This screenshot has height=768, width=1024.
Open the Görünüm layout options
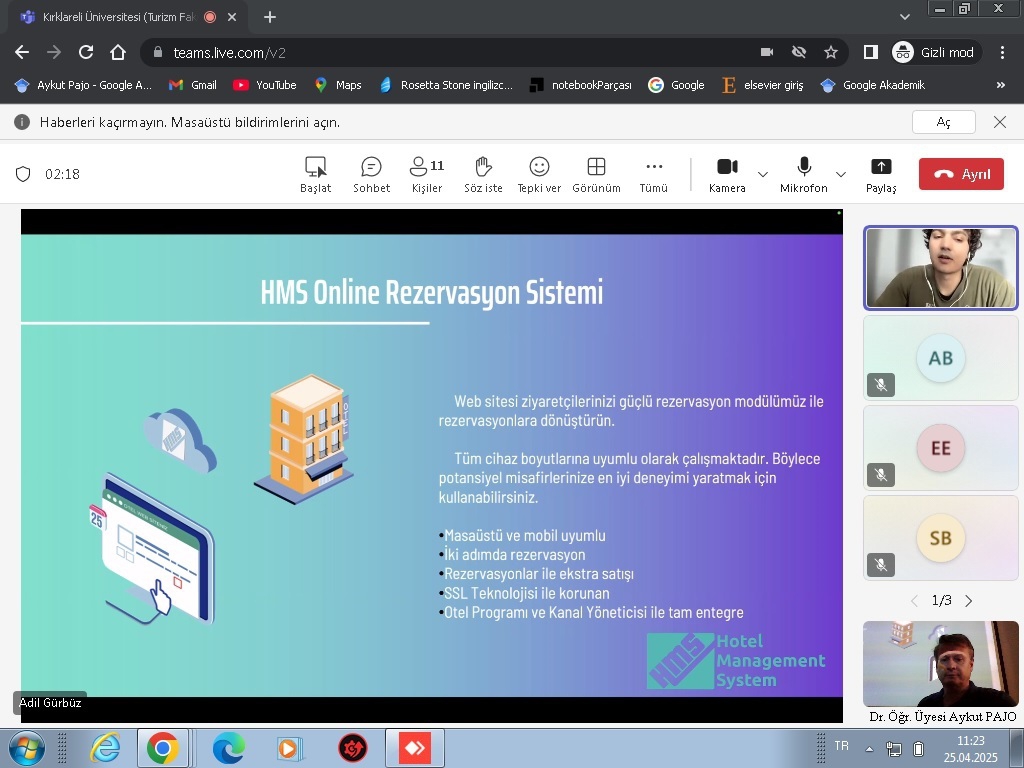click(x=596, y=174)
